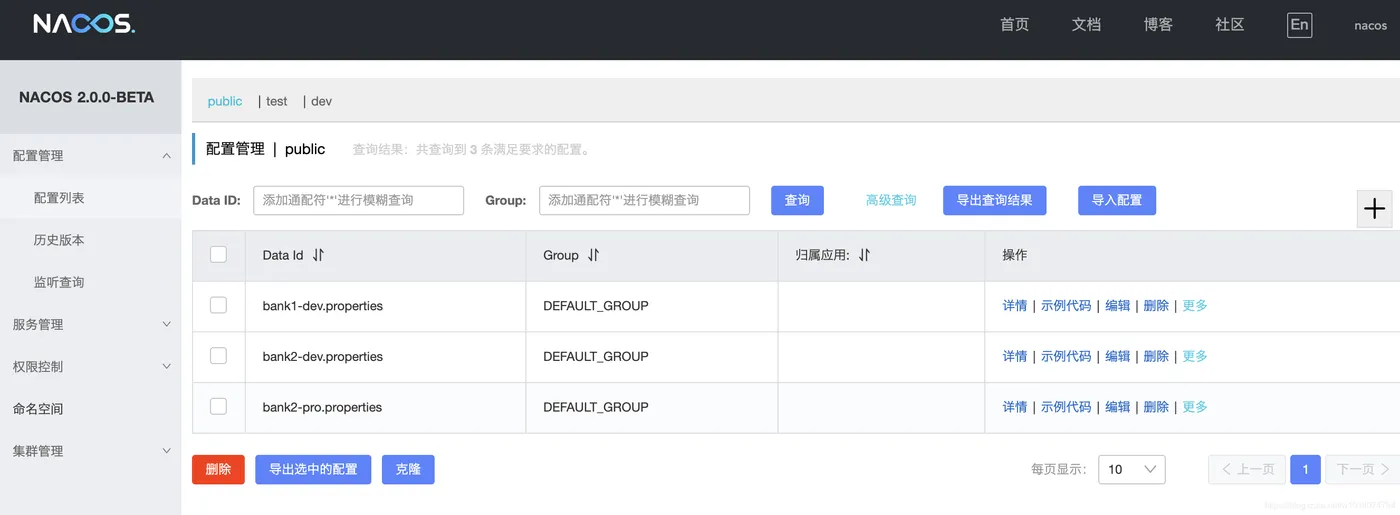The image size is (1400, 515).
Task: Click the 归属应用 sort arrows icon
Action: click(x=864, y=255)
